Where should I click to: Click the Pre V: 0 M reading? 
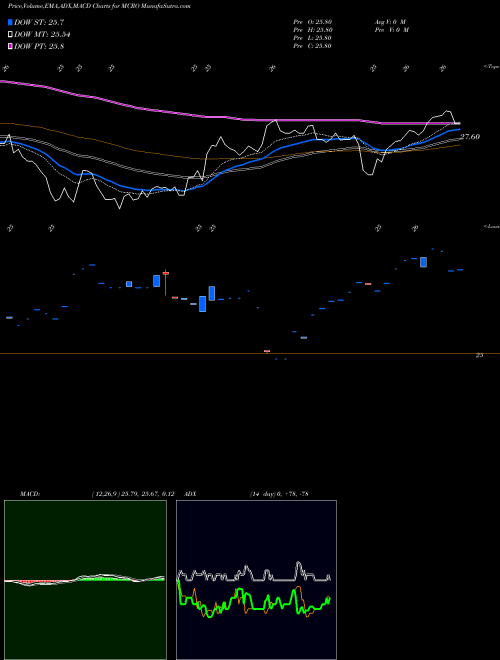[x=393, y=30]
